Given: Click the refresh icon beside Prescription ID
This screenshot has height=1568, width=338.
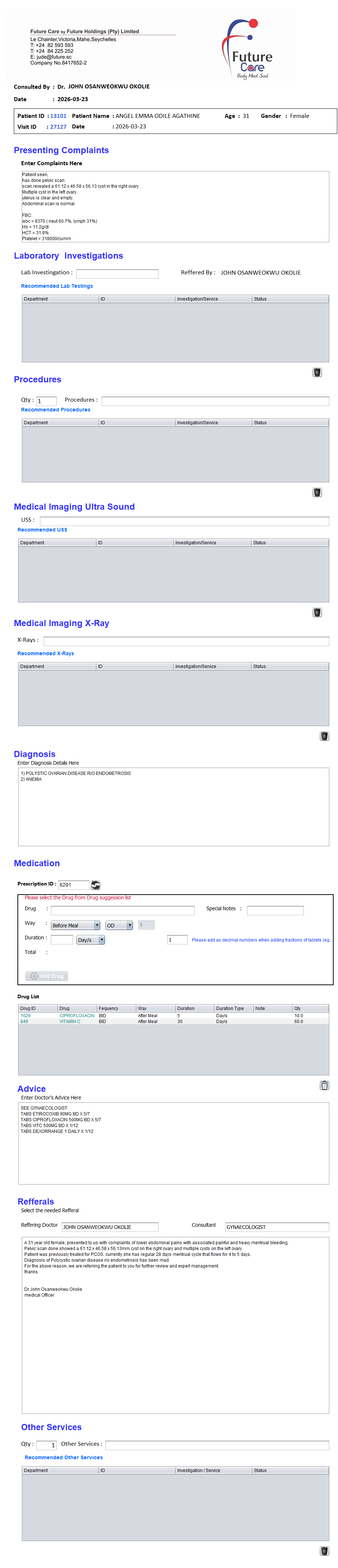Looking at the screenshot, I should [96, 884].
